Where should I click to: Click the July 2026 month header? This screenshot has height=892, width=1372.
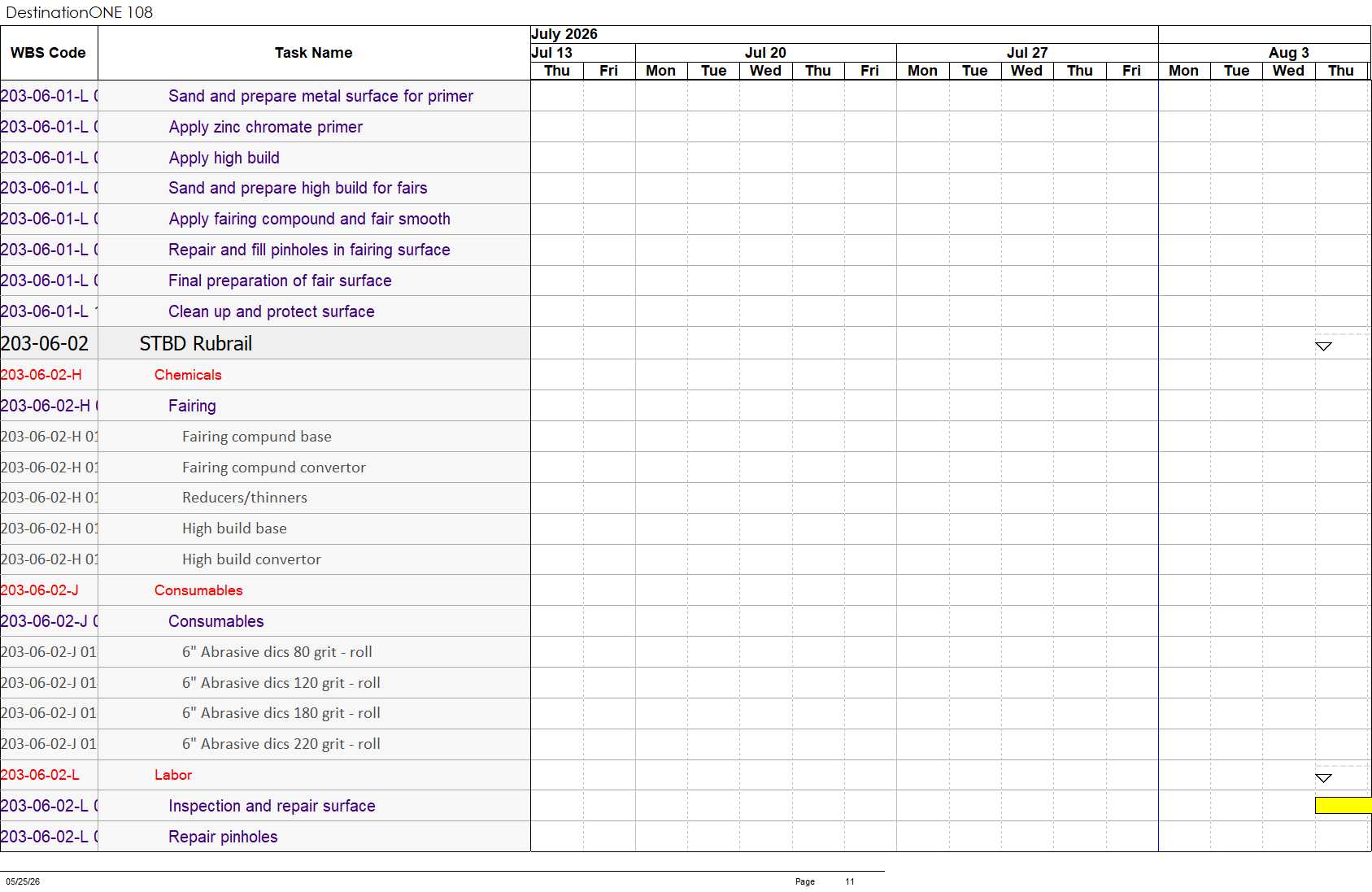[564, 34]
